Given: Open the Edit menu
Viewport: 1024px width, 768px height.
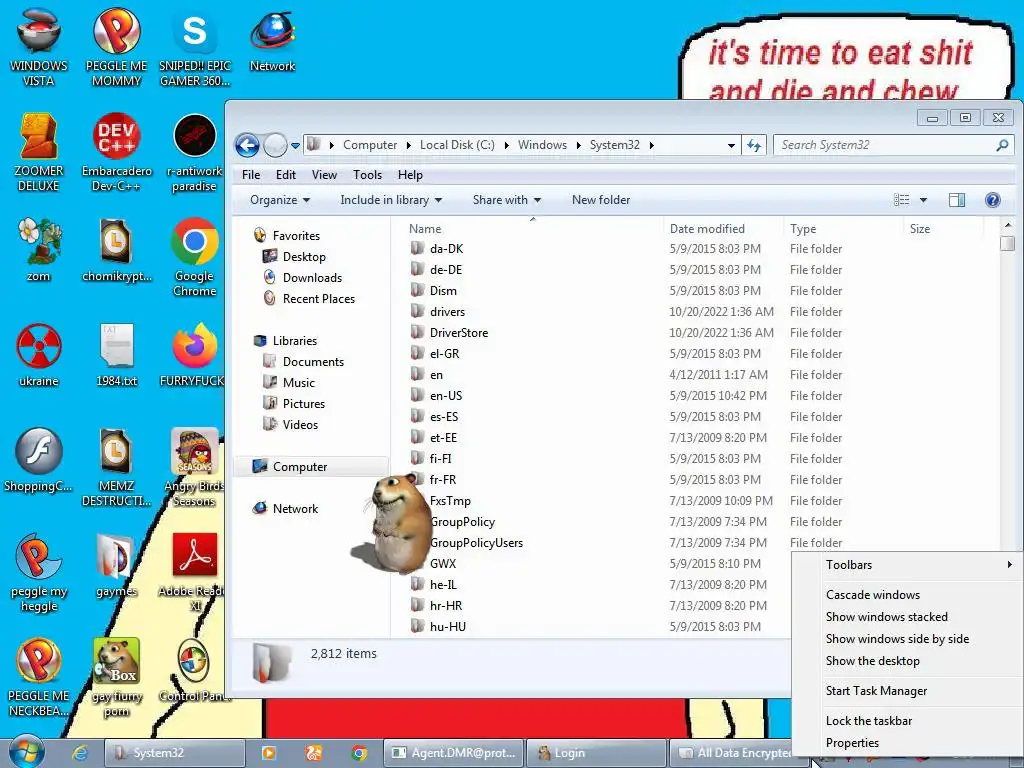Looking at the screenshot, I should pos(285,175).
